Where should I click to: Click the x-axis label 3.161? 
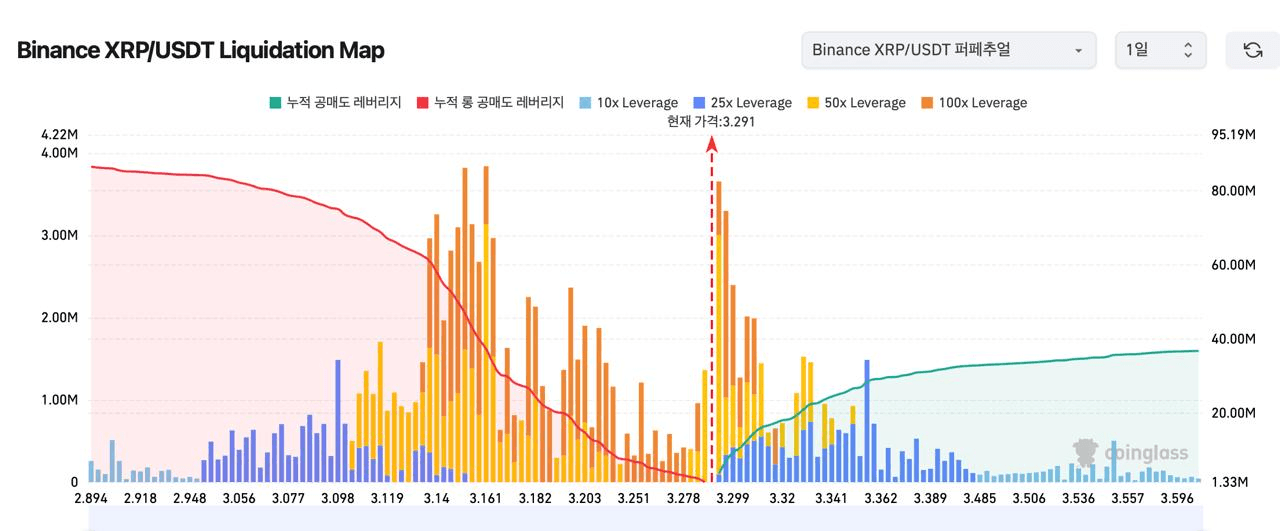[x=485, y=498]
